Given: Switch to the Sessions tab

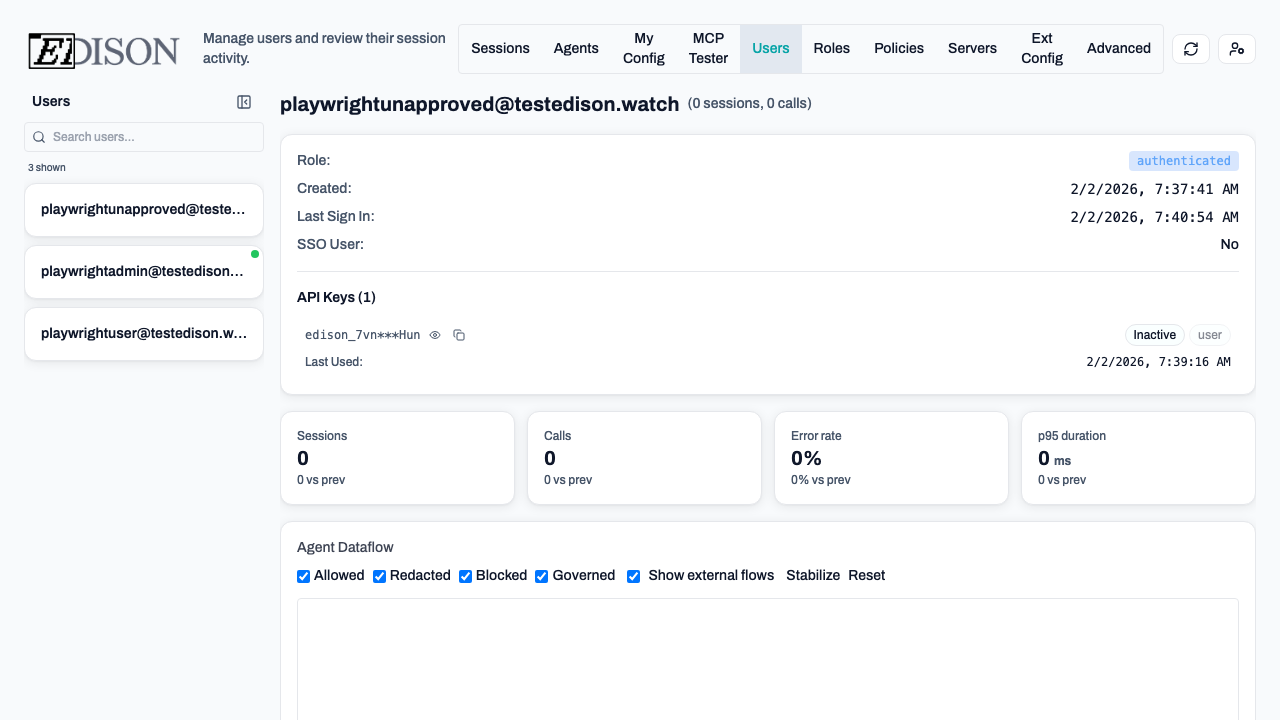Looking at the screenshot, I should 500,48.
